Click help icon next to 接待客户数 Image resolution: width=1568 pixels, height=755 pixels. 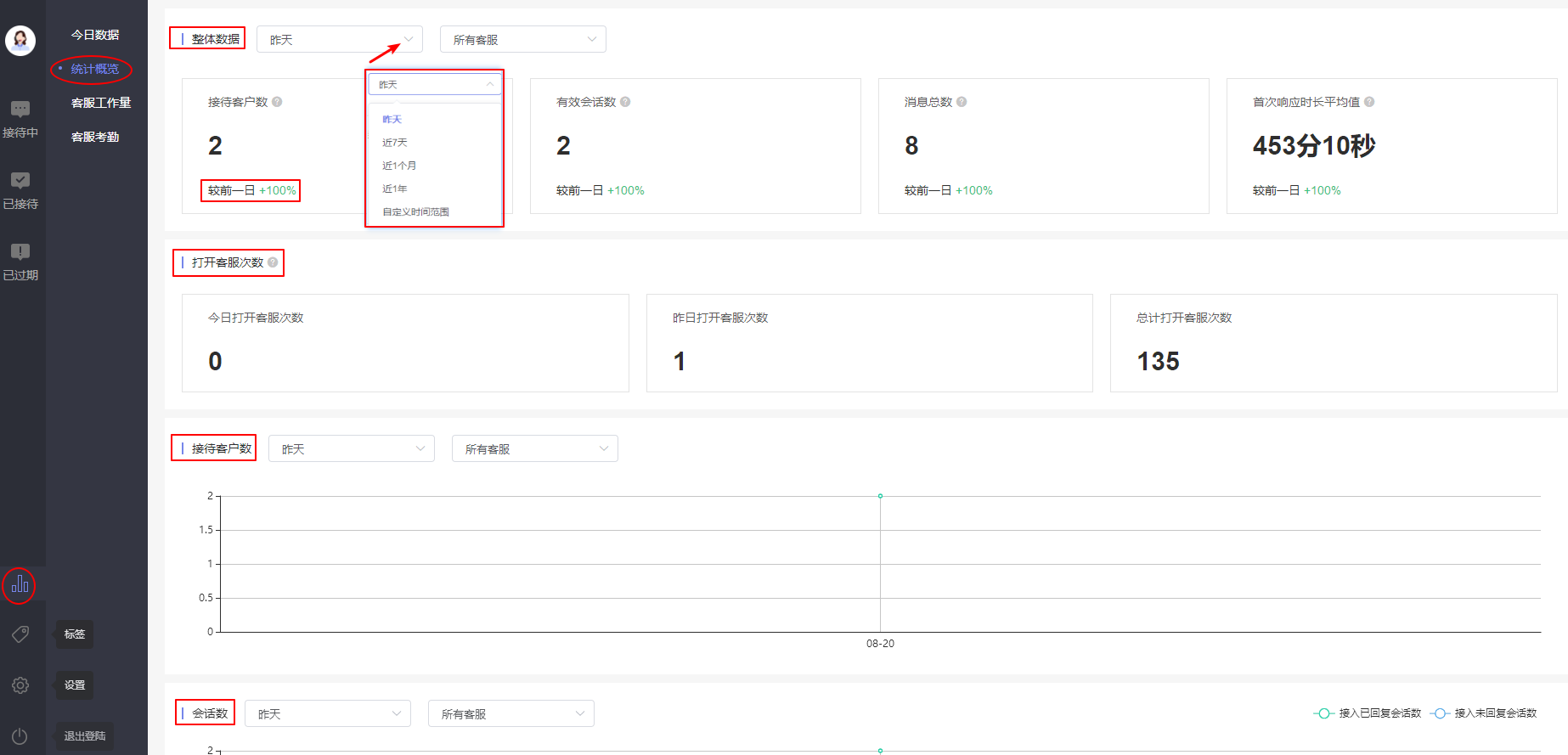277,102
